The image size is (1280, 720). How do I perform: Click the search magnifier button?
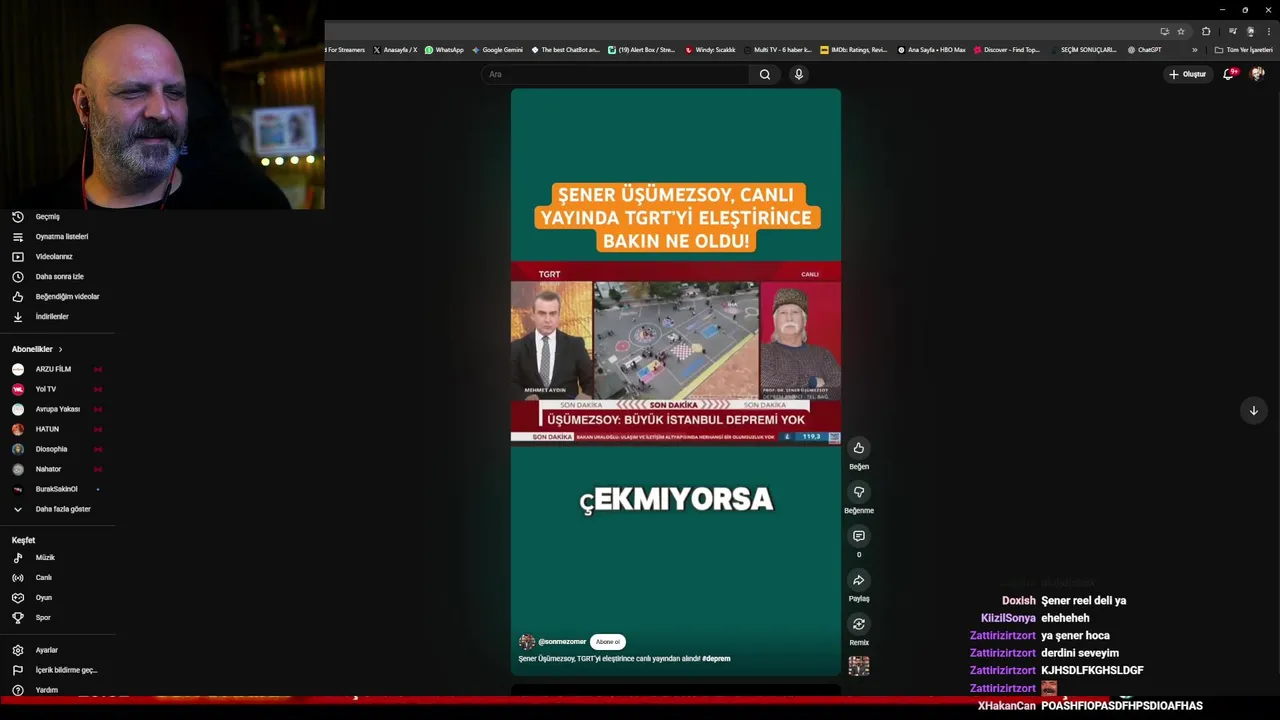click(x=765, y=74)
